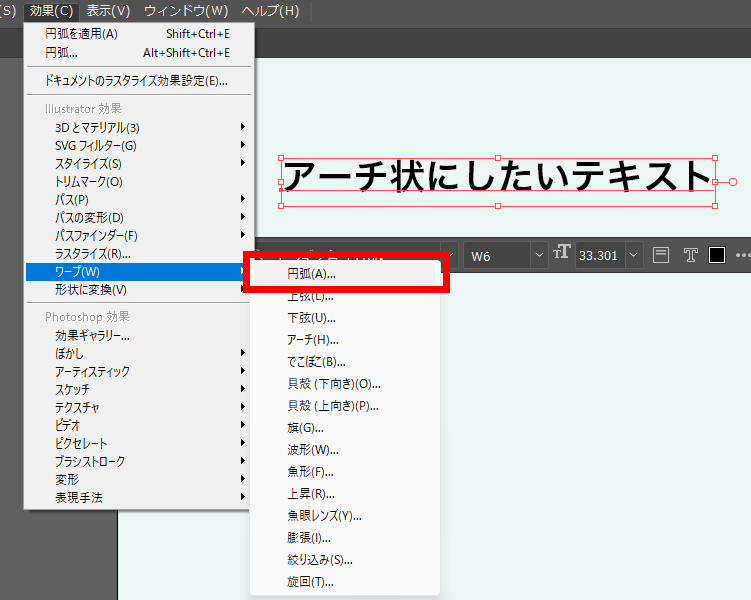Select トリムマーク(O) effect

[138, 181]
